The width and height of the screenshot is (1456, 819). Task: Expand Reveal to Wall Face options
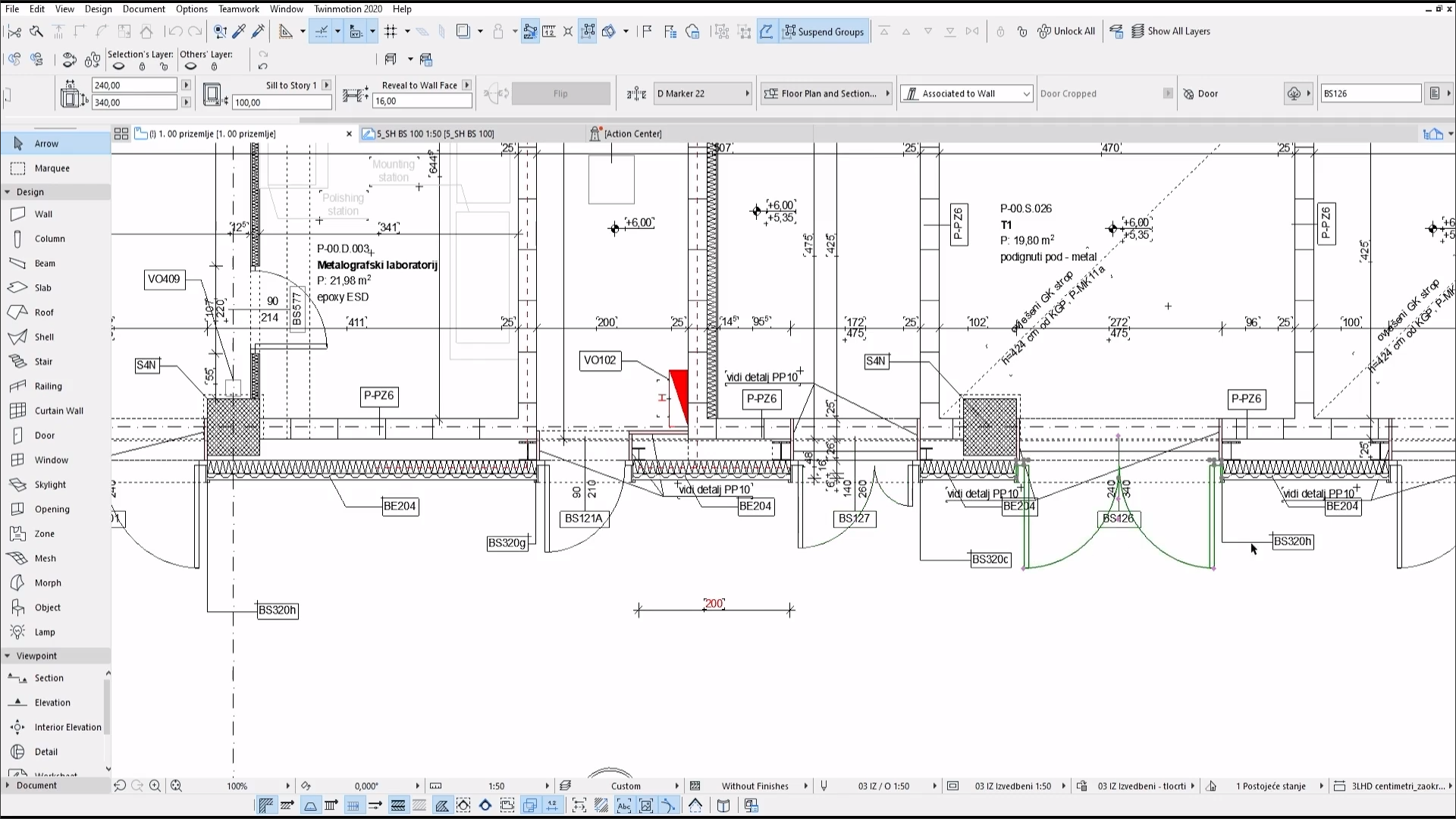(467, 85)
